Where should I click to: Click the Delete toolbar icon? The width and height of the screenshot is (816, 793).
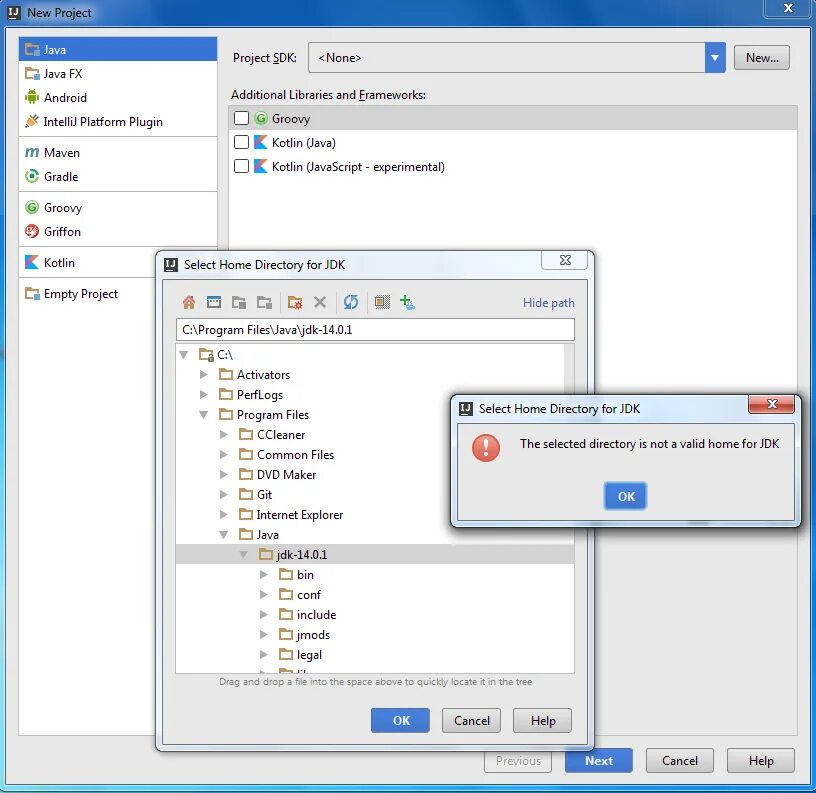coord(320,302)
